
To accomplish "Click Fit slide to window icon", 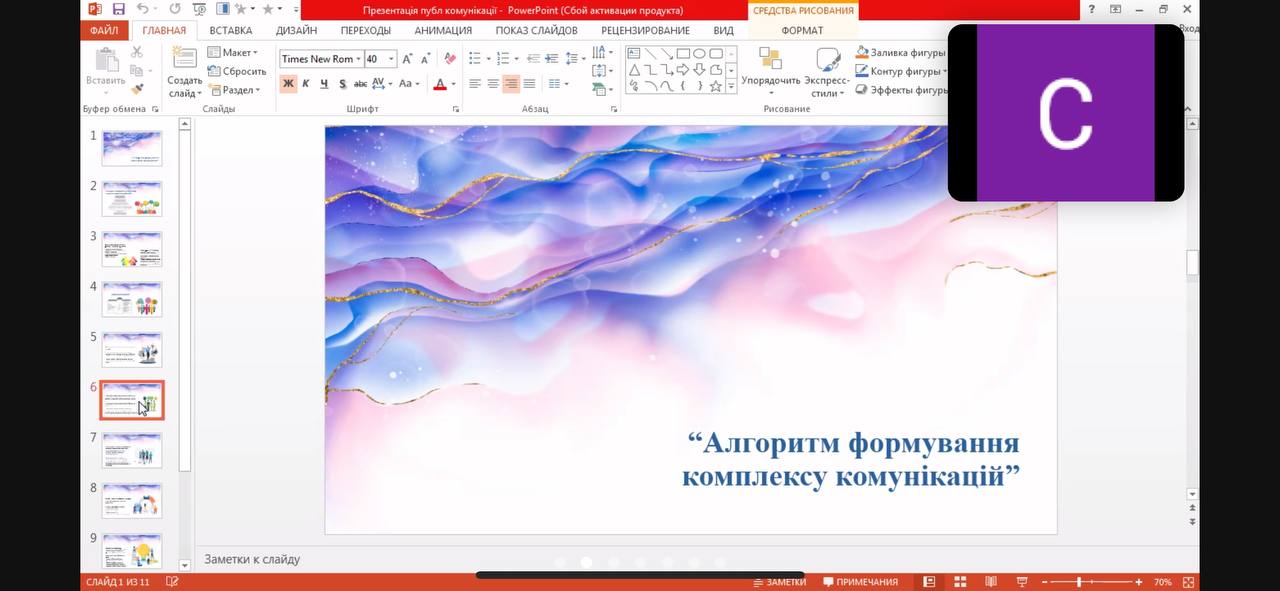I will coord(1188,582).
